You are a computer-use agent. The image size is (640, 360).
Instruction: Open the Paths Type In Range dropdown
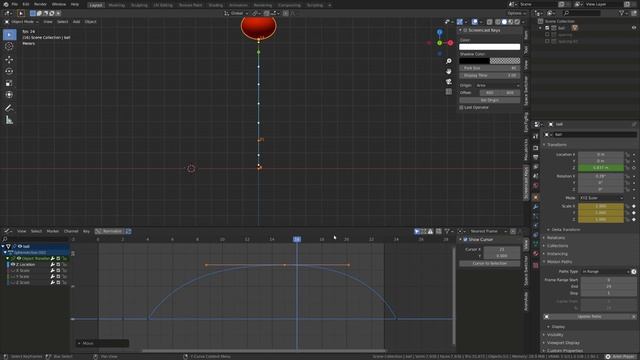point(606,271)
